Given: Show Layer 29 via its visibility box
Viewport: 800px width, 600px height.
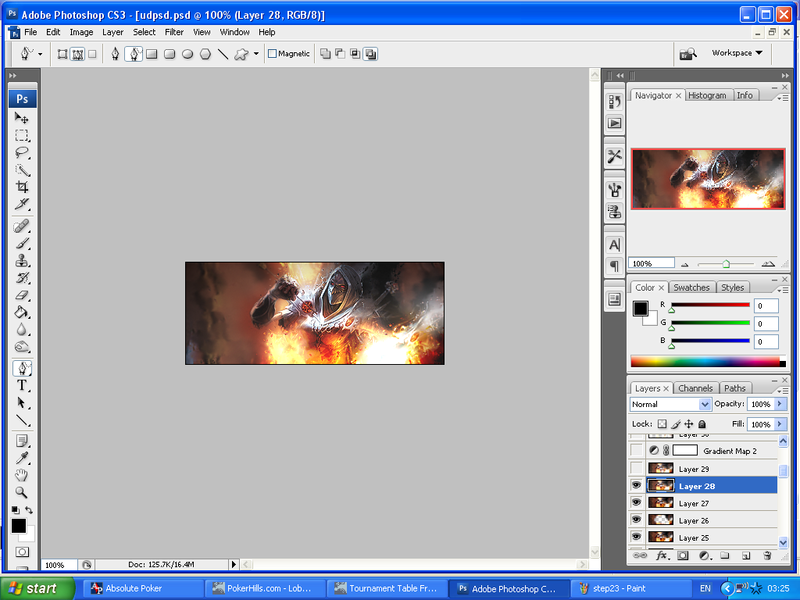Looking at the screenshot, I should pos(636,468).
